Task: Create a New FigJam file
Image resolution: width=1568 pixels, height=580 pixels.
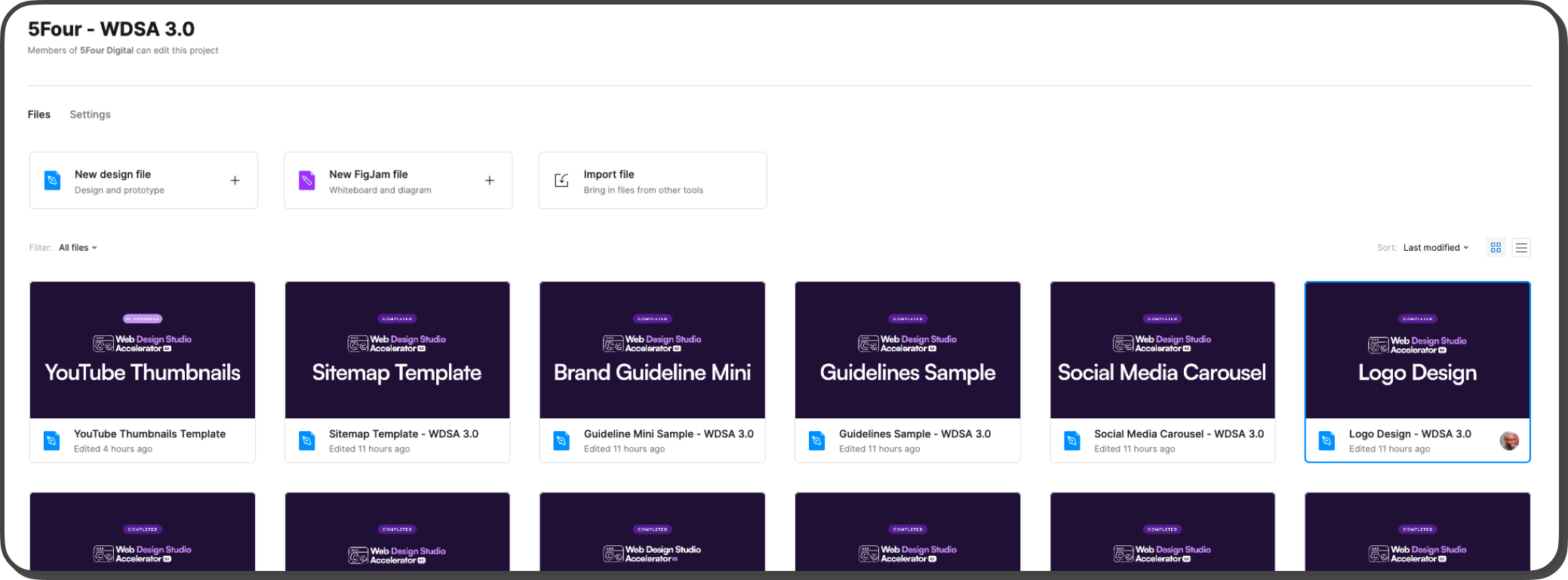Action: point(398,180)
